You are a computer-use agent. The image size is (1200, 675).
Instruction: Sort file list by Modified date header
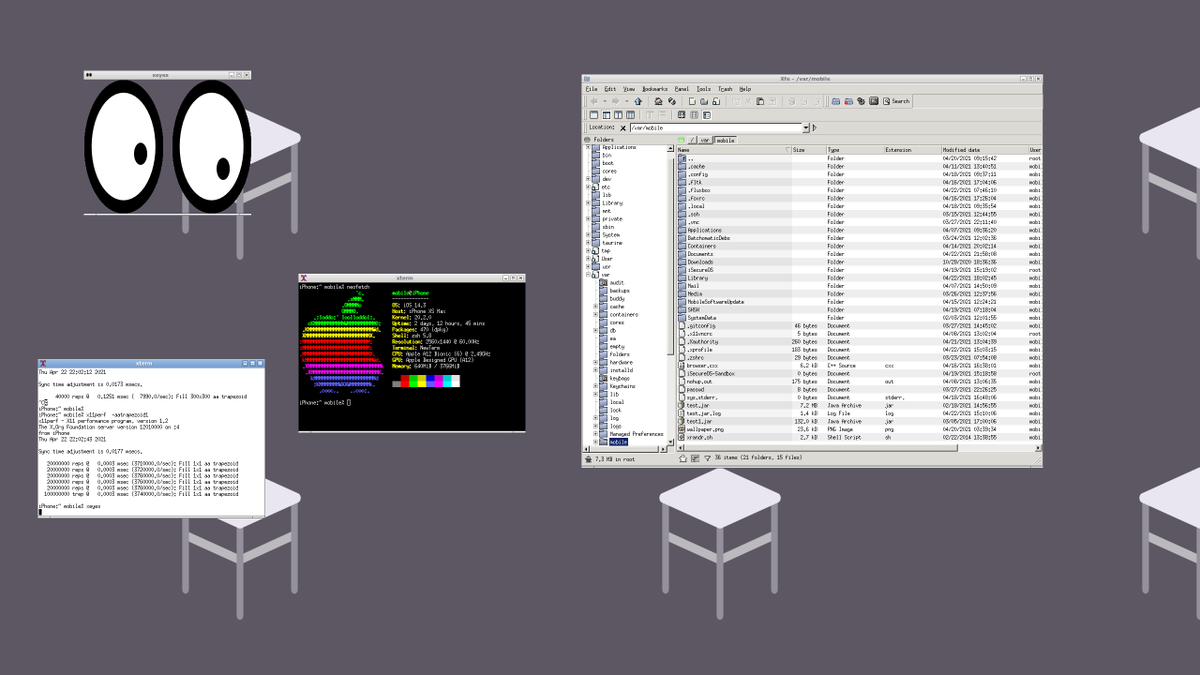(x=984, y=150)
